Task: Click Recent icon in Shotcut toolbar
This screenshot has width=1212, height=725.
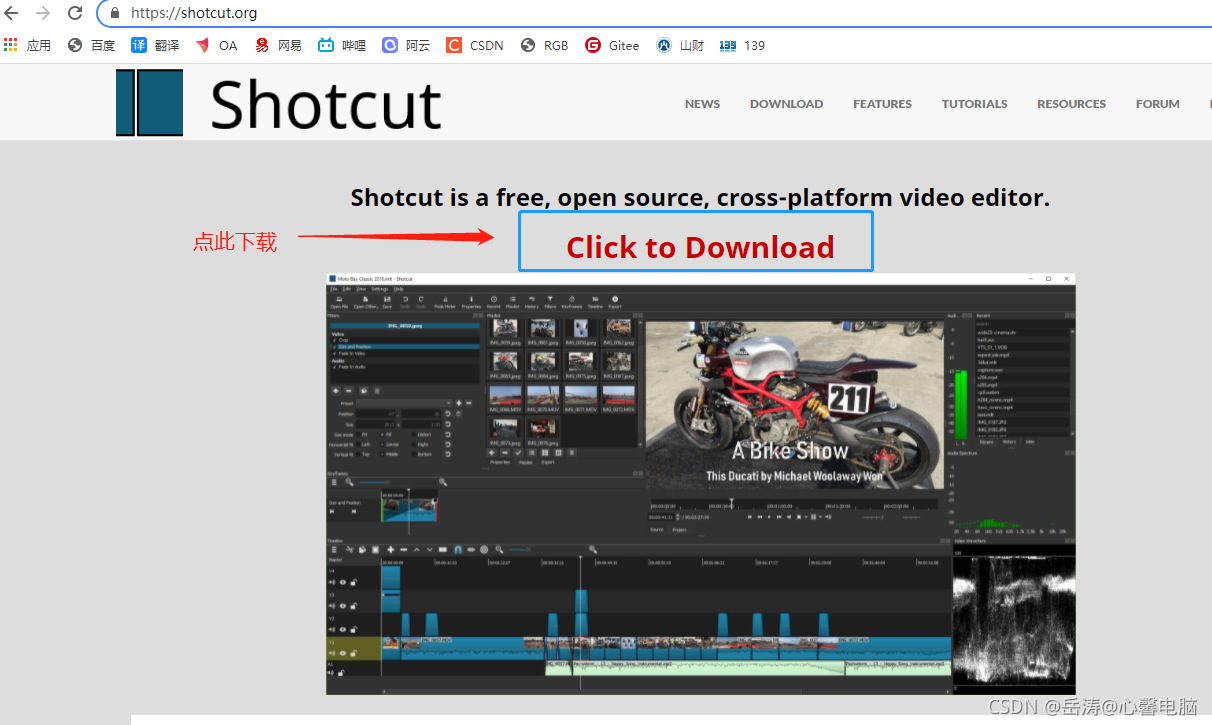Action: point(494,302)
